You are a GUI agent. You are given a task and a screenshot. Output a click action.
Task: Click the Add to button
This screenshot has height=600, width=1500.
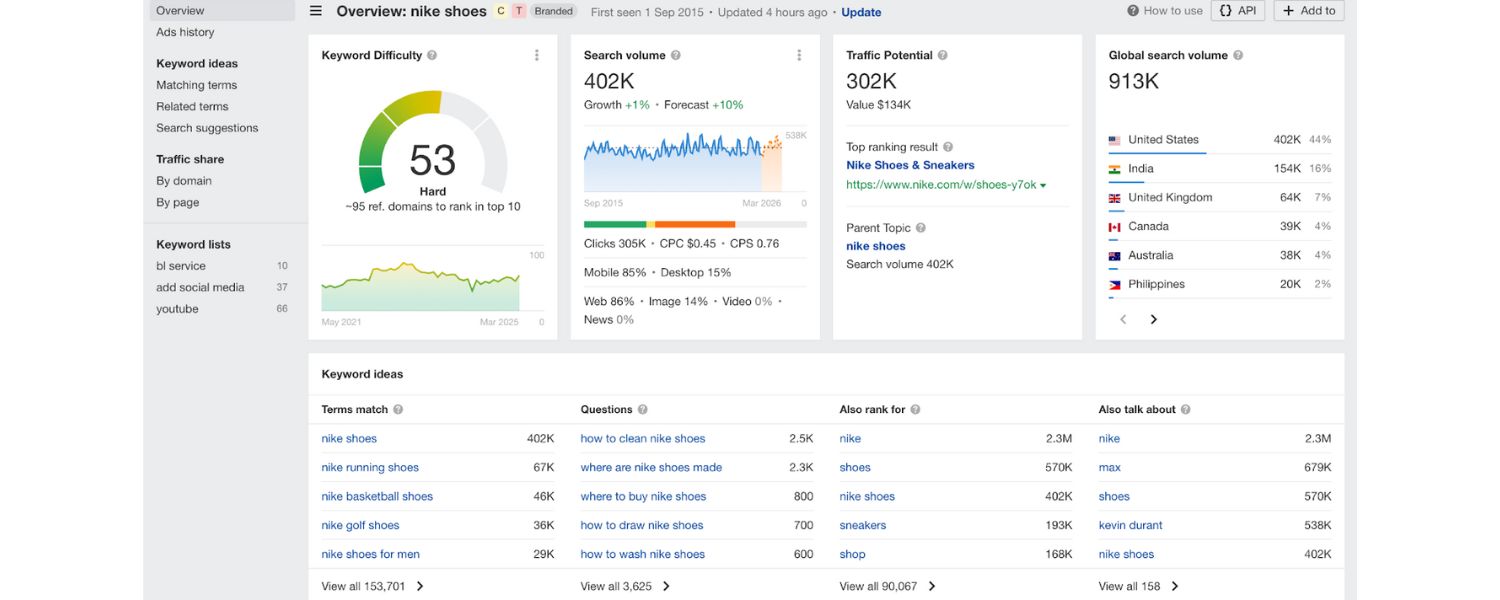coord(1308,11)
